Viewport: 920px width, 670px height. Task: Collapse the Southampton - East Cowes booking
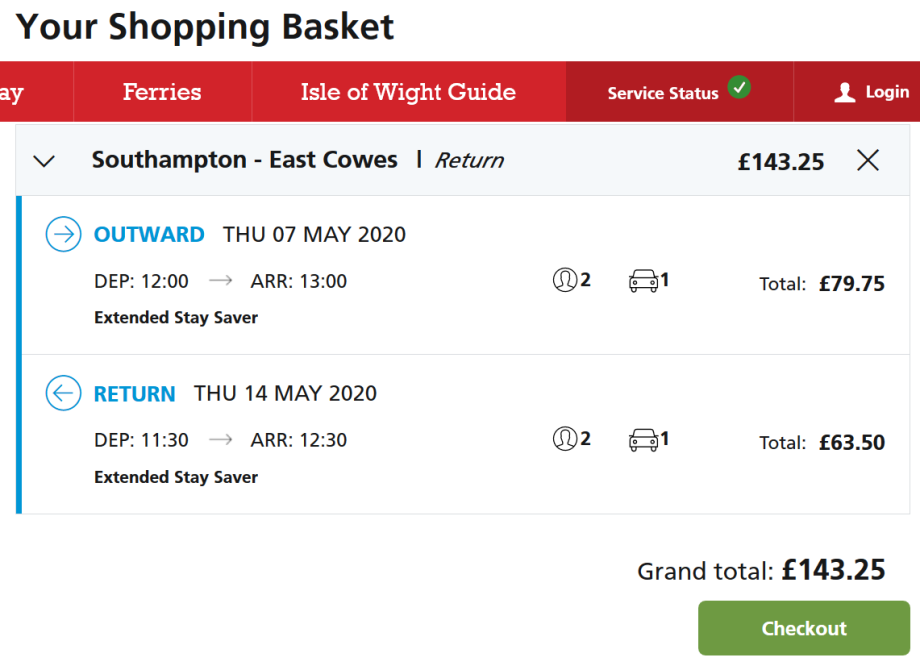(44, 161)
